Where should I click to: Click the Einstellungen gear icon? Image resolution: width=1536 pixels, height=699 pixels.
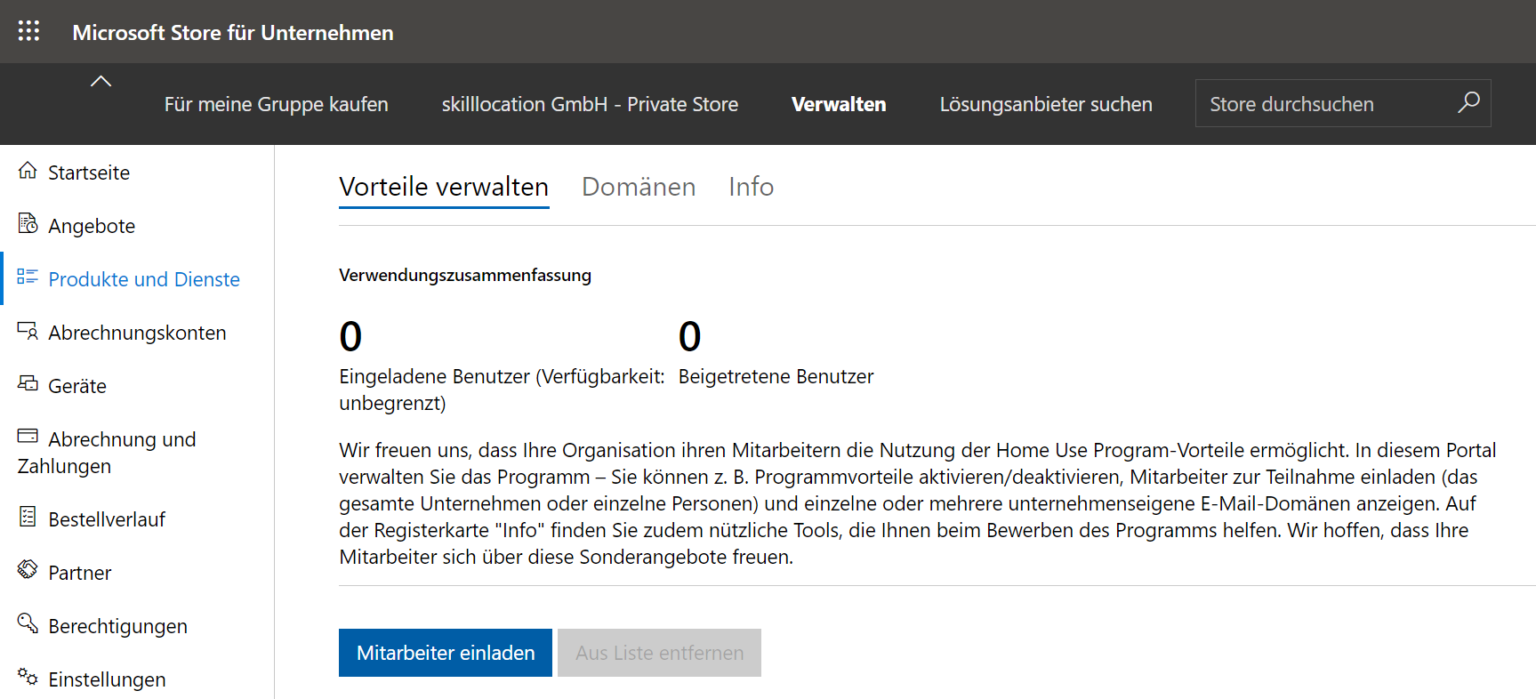[28, 677]
